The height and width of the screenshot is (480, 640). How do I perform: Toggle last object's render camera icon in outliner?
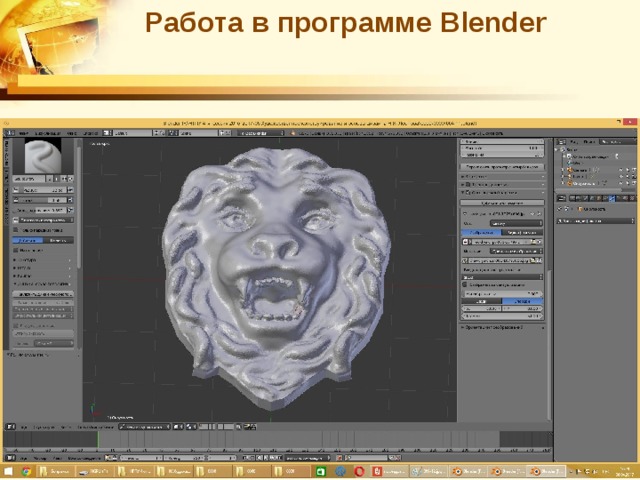point(634,183)
